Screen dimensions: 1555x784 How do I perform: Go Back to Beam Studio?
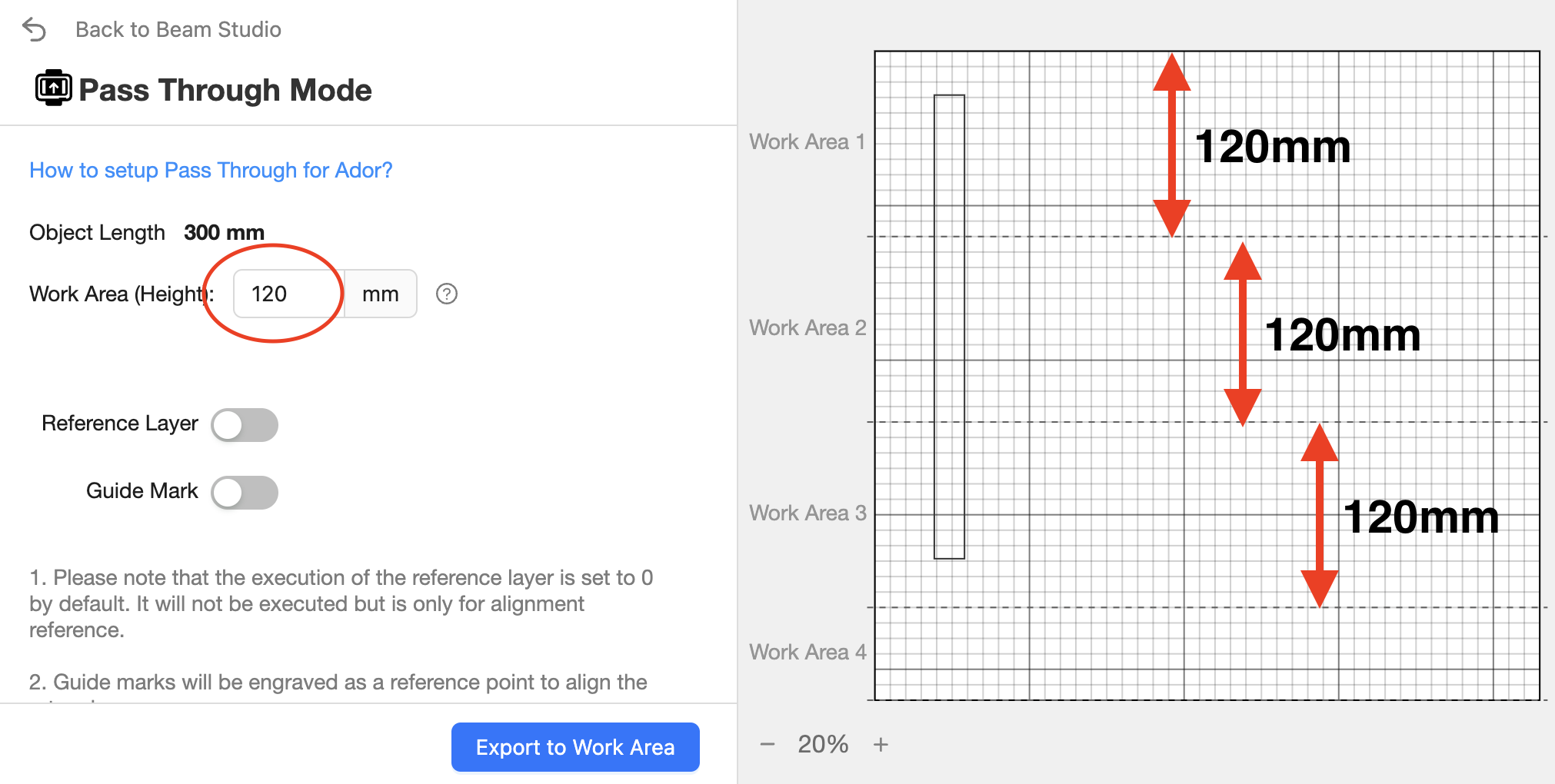(178, 29)
